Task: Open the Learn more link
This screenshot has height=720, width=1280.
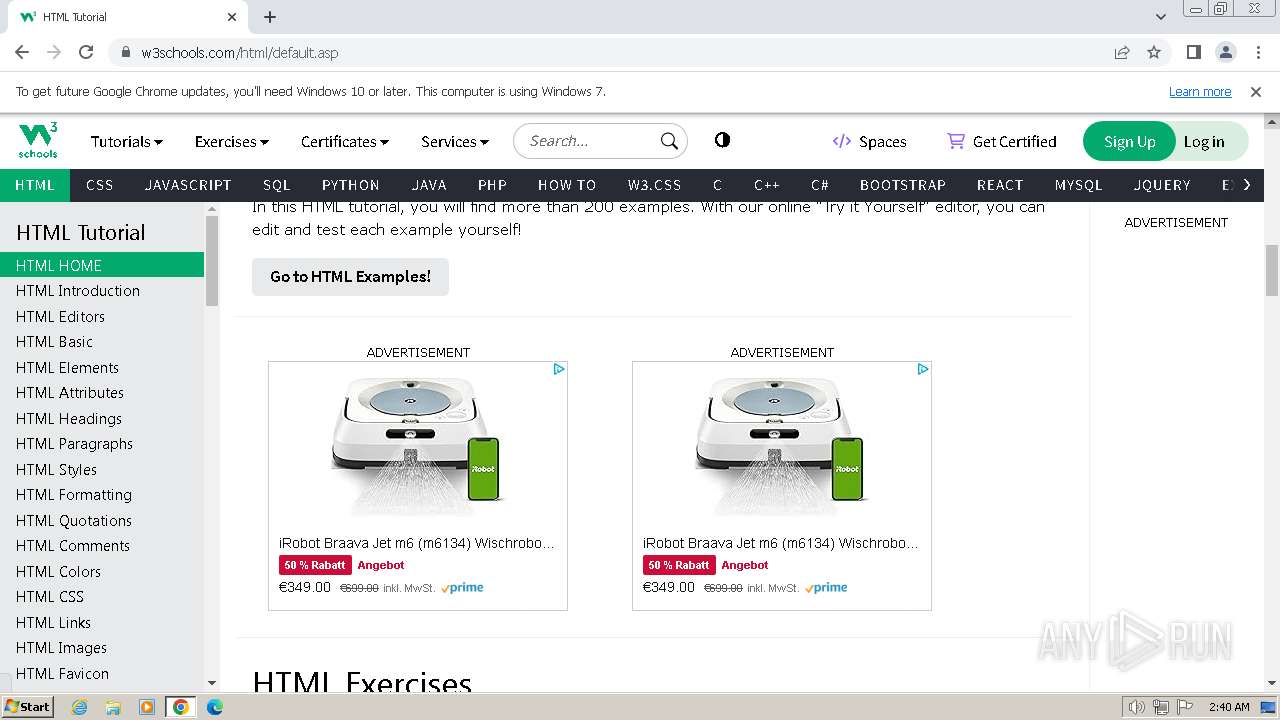Action: [x=1200, y=91]
